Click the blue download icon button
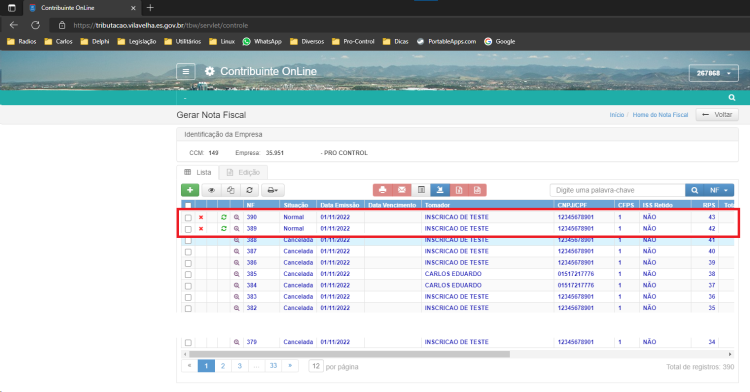The width and height of the screenshot is (750, 392). 440,190
